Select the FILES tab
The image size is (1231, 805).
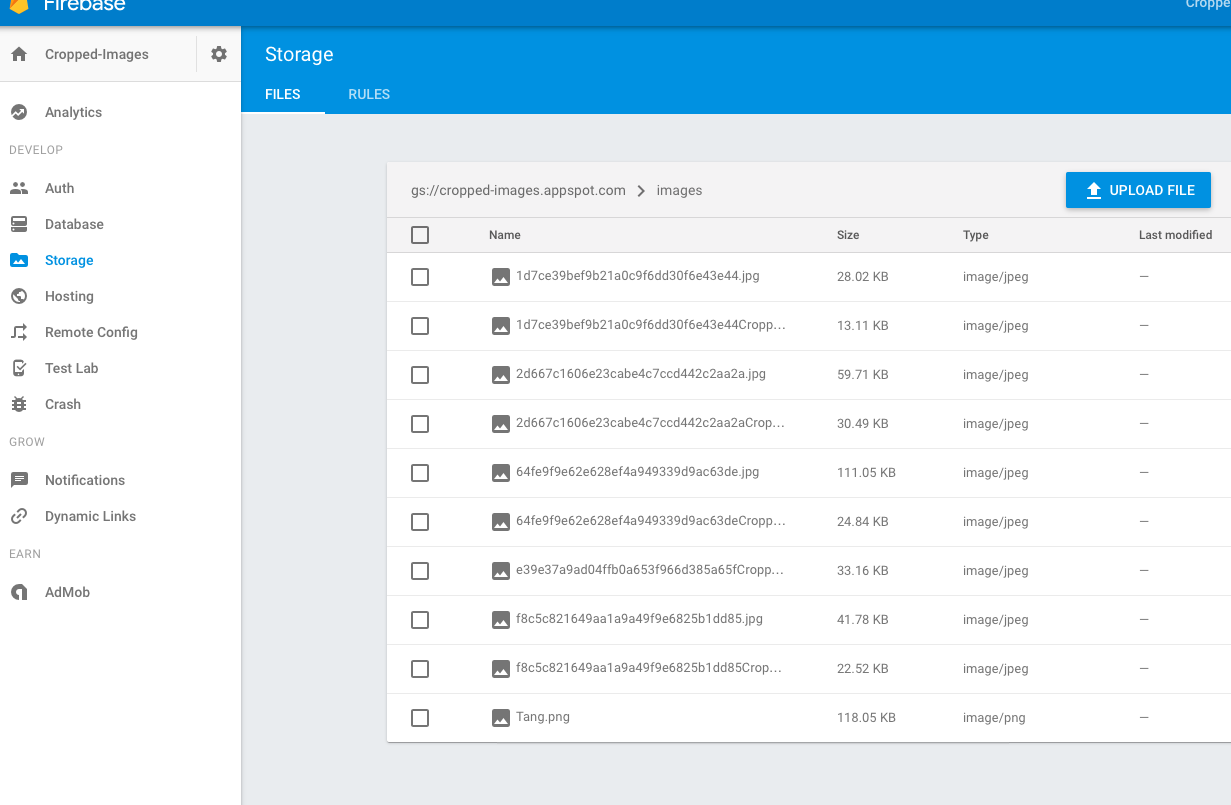(283, 94)
